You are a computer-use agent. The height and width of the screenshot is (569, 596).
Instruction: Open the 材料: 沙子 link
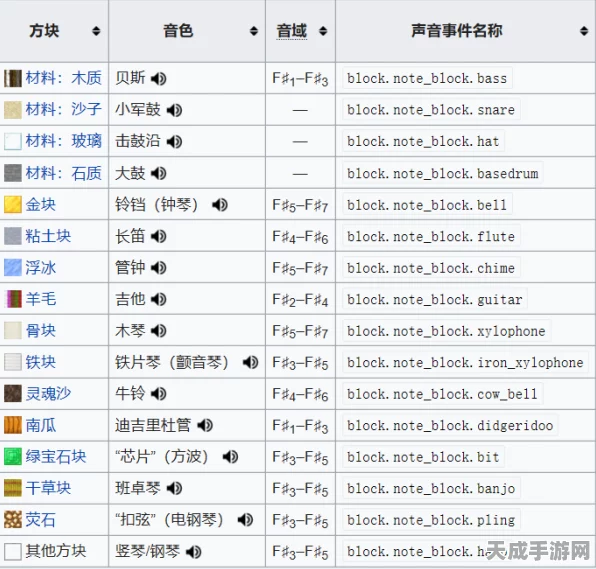tap(63, 110)
